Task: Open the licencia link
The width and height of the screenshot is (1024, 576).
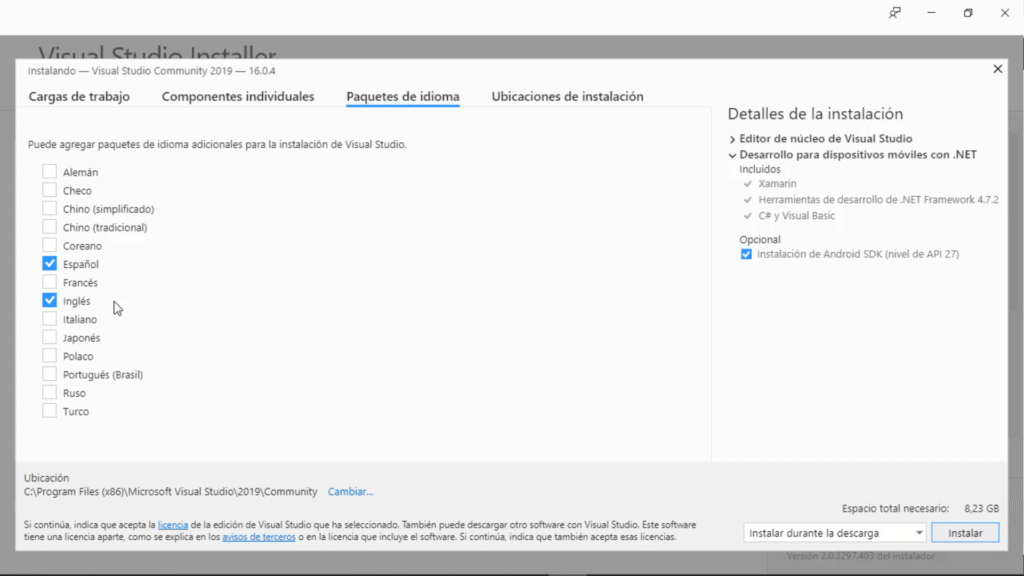Action: click(173, 525)
